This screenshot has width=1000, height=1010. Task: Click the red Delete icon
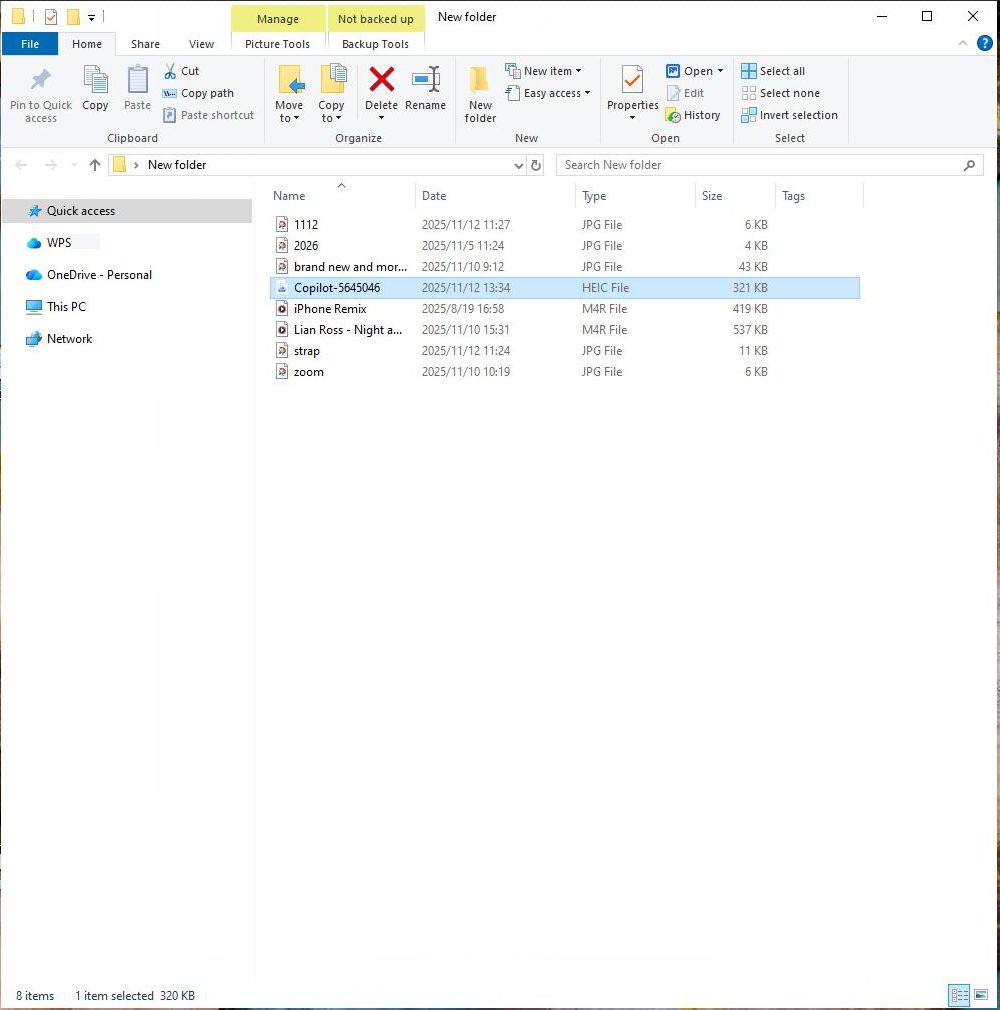(x=381, y=80)
